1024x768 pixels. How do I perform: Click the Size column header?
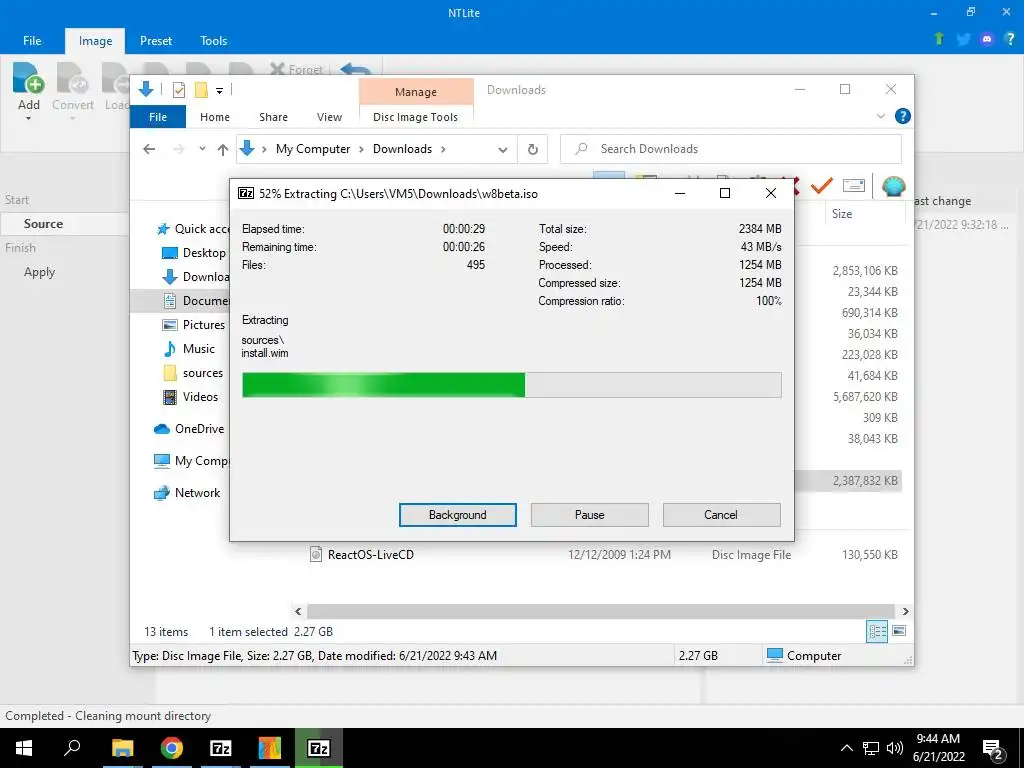click(842, 214)
